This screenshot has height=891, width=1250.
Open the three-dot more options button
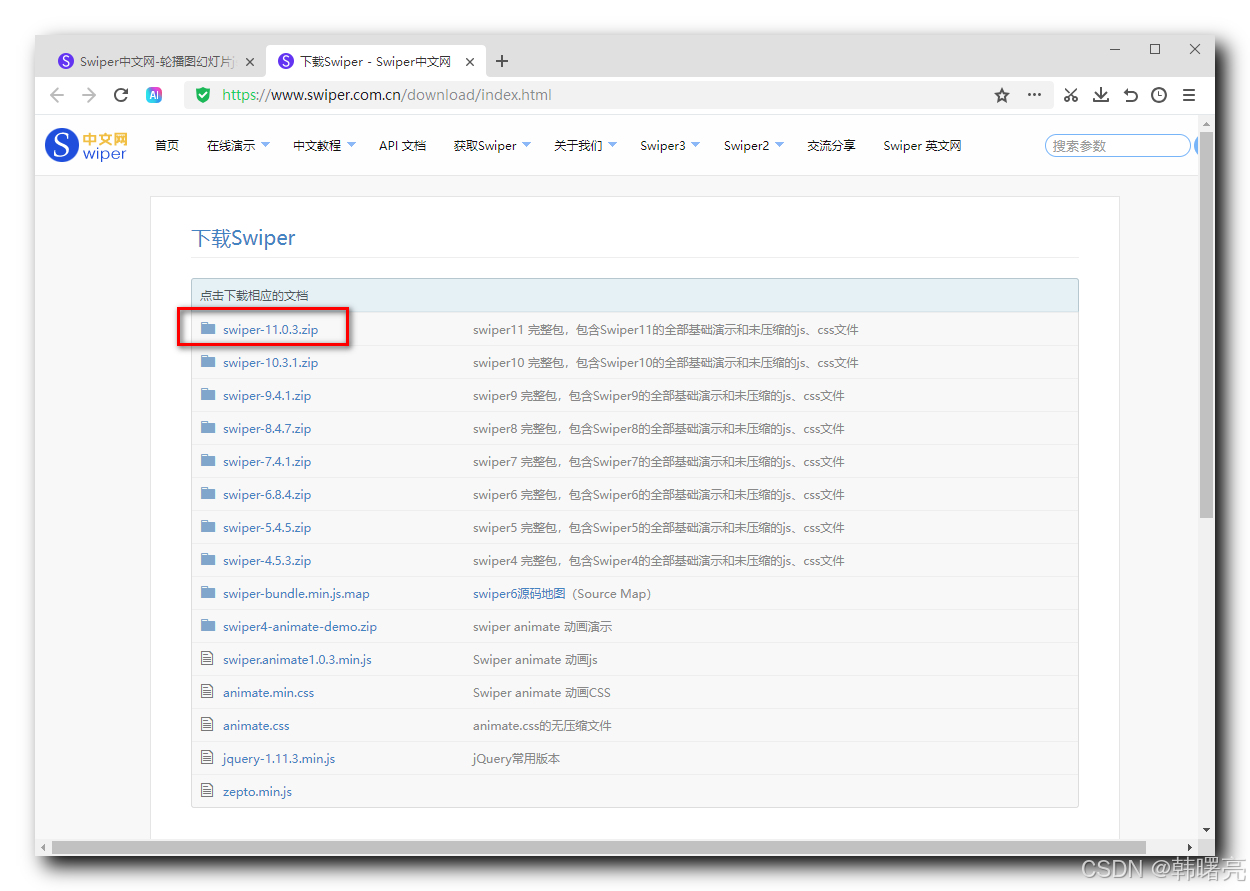click(x=1034, y=95)
